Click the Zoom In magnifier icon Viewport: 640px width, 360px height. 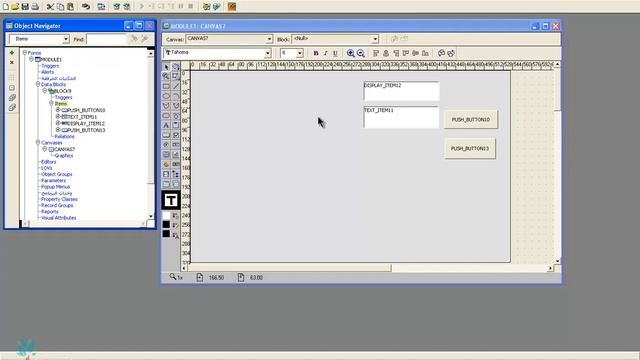pos(350,53)
